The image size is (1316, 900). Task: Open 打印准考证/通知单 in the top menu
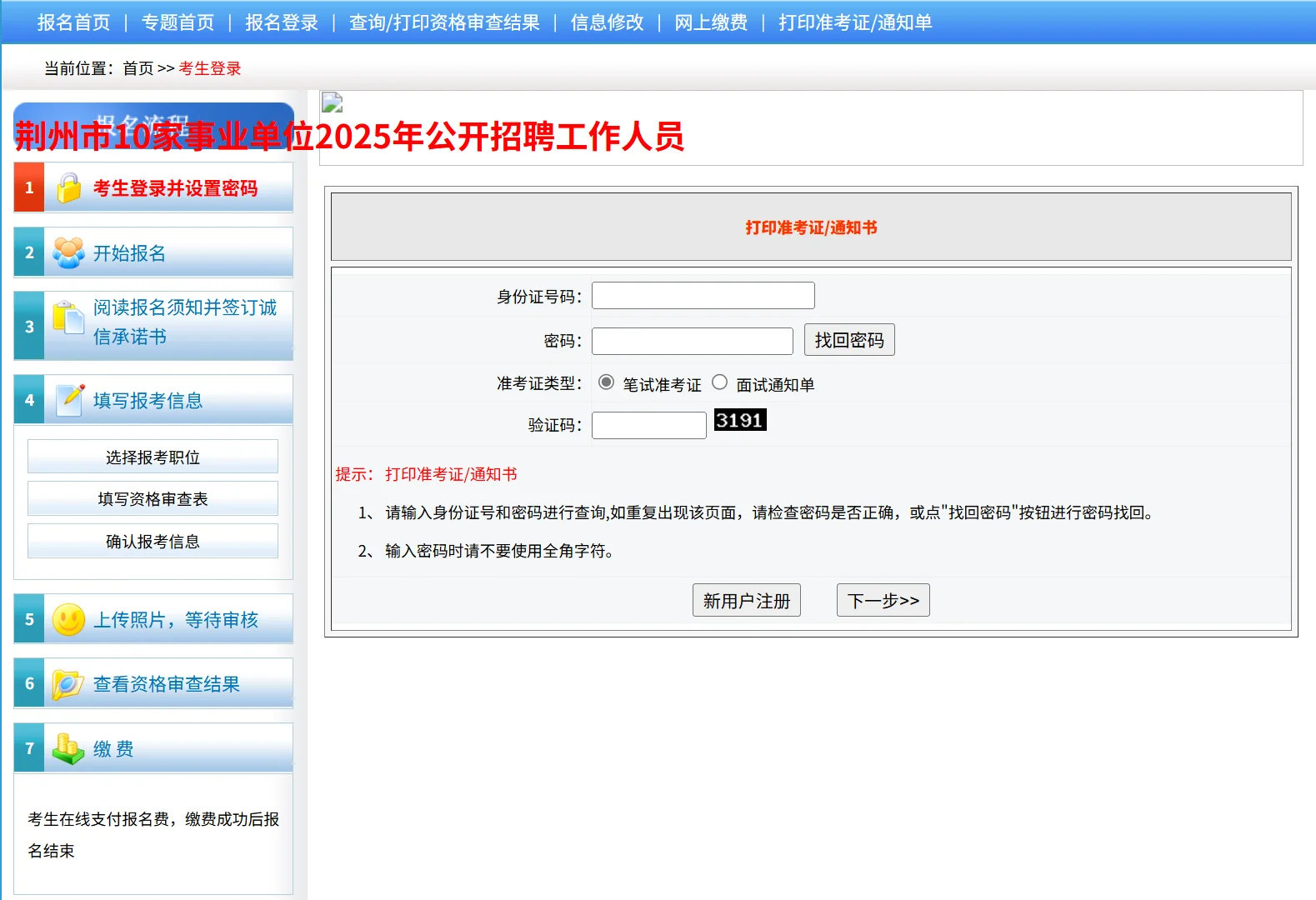coord(855,22)
